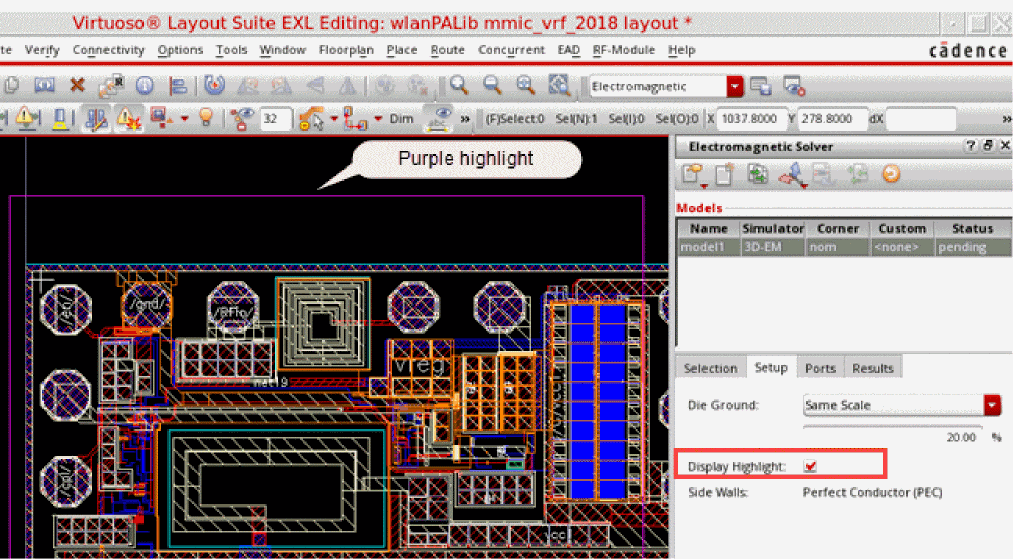Click the Zoom to Fit icon
This screenshot has width=1013, height=559.
point(526,85)
